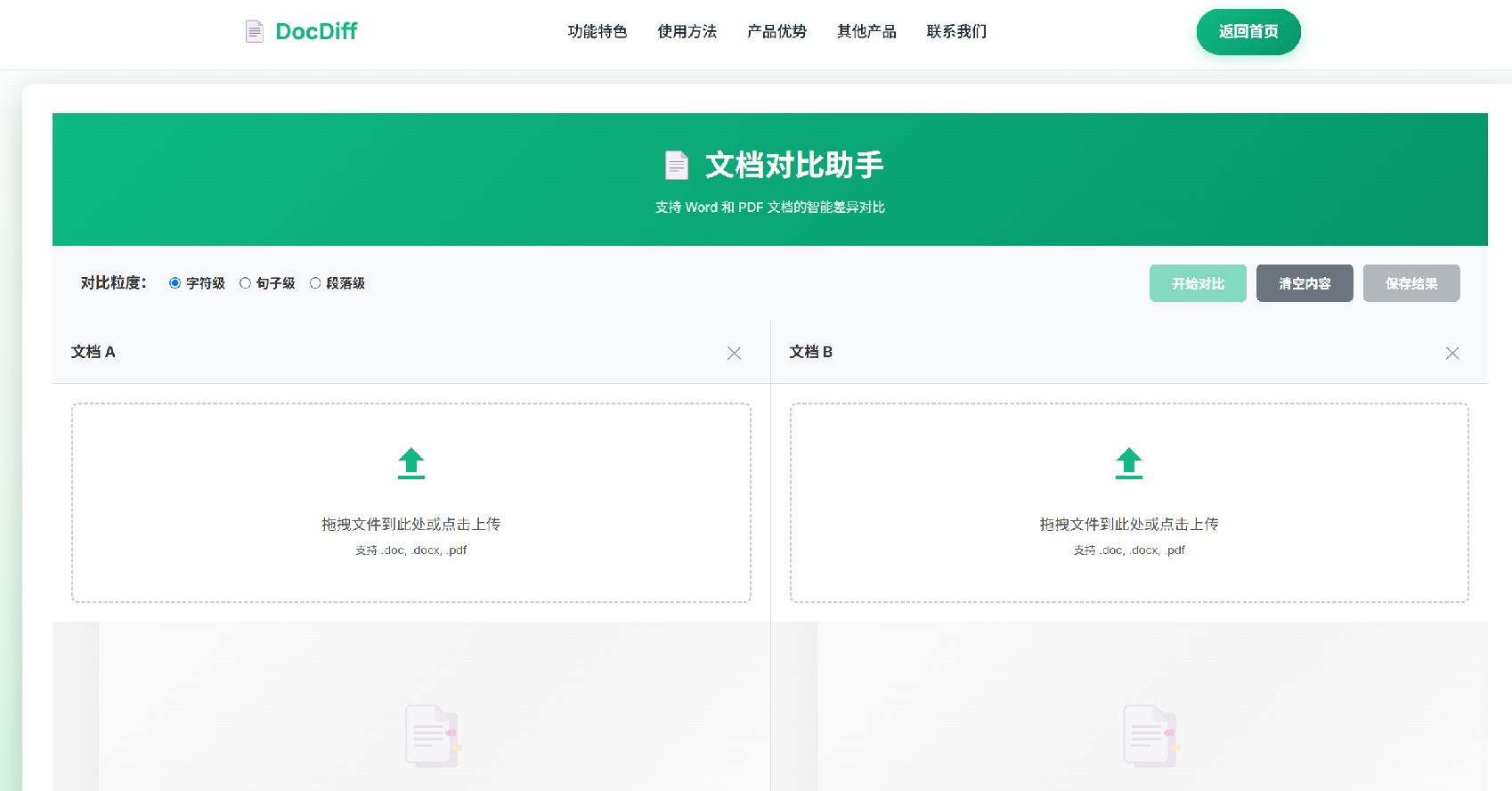Click the 文档 A panel title

click(x=93, y=352)
